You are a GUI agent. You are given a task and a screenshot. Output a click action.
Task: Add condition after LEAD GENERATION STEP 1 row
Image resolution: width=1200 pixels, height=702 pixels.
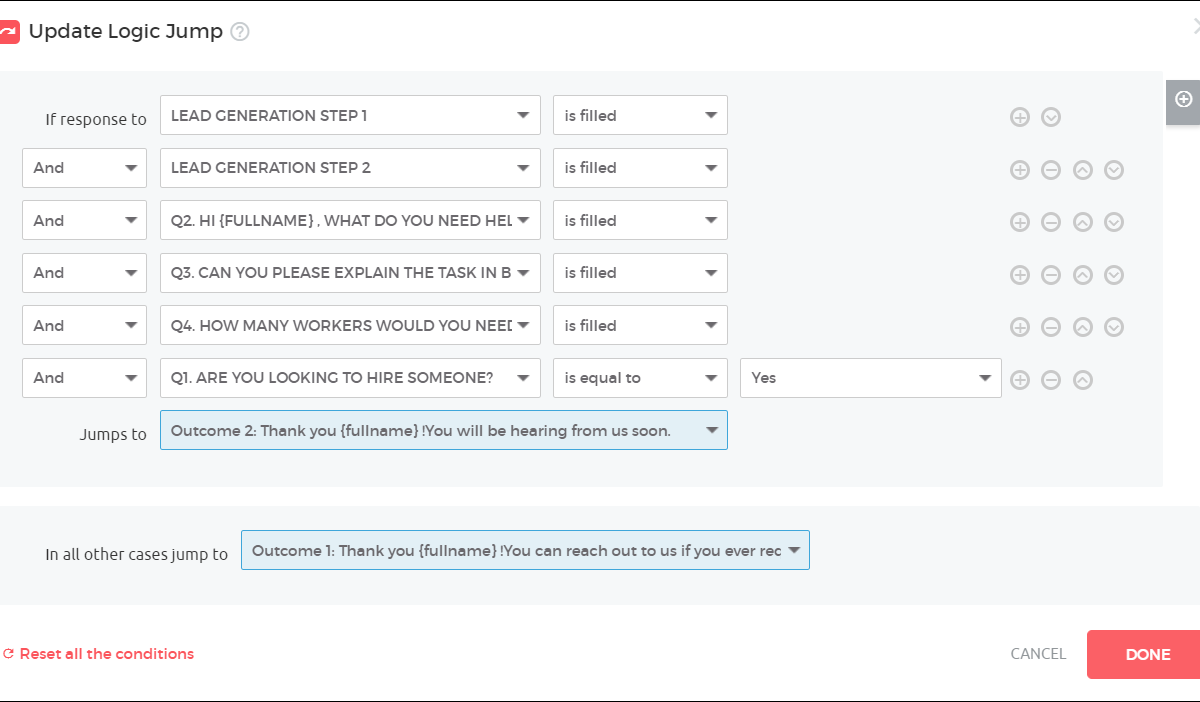click(1019, 117)
